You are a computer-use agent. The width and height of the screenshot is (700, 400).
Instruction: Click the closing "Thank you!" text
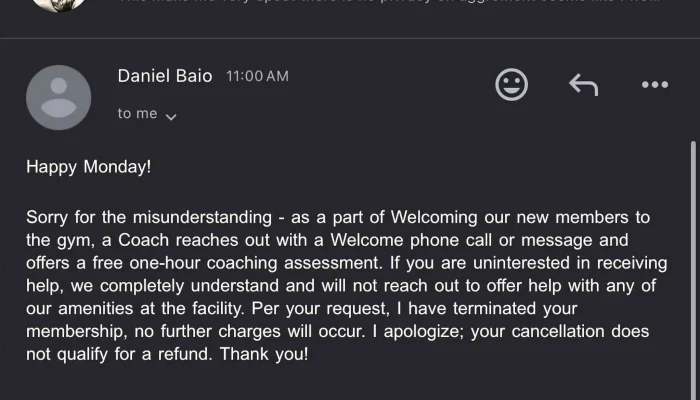tap(264, 354)
